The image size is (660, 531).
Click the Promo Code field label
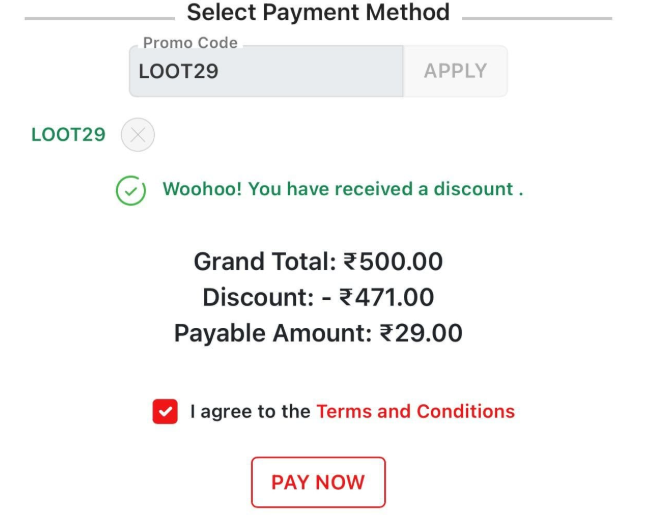coord(190,43)
